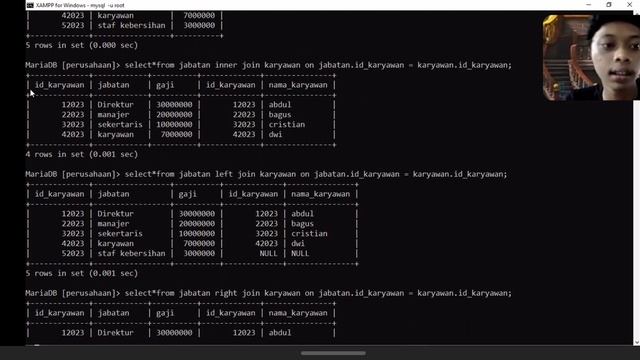Click 'Direktur' in the left join result

click(116, 213)
